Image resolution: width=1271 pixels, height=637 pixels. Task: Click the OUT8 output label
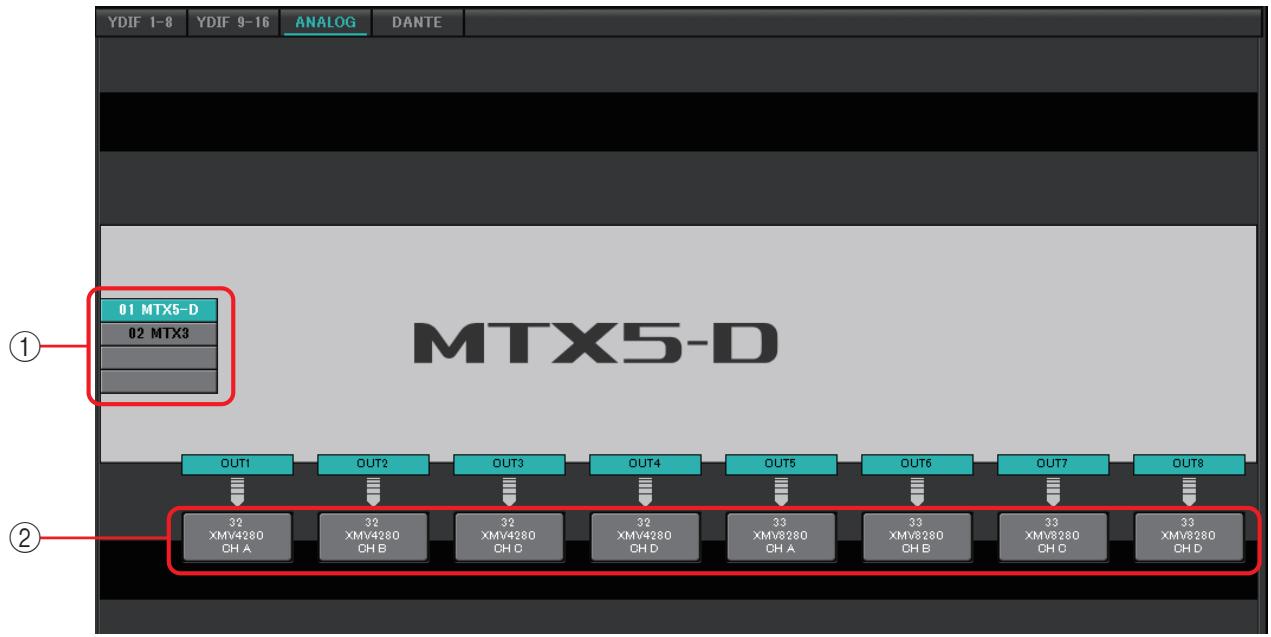tap(1189, 464)
